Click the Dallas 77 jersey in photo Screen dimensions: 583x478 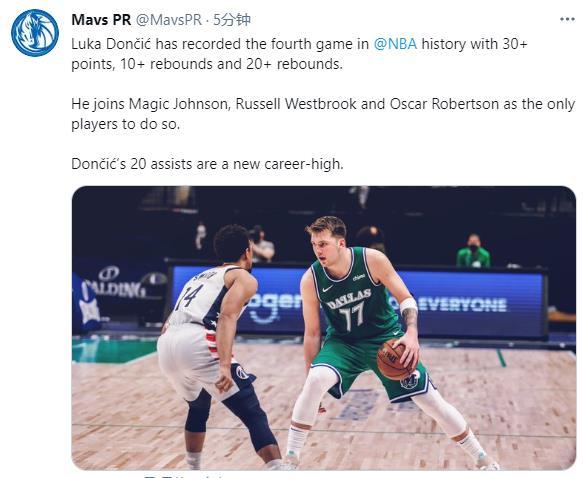click(352, 295)
